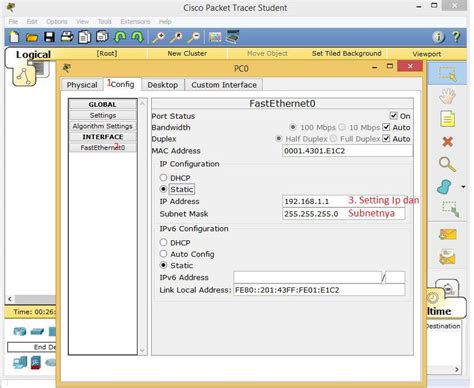Select the server device icon at bottom
474x388 pixels.
pyautogui.click(x=36, y=363)
